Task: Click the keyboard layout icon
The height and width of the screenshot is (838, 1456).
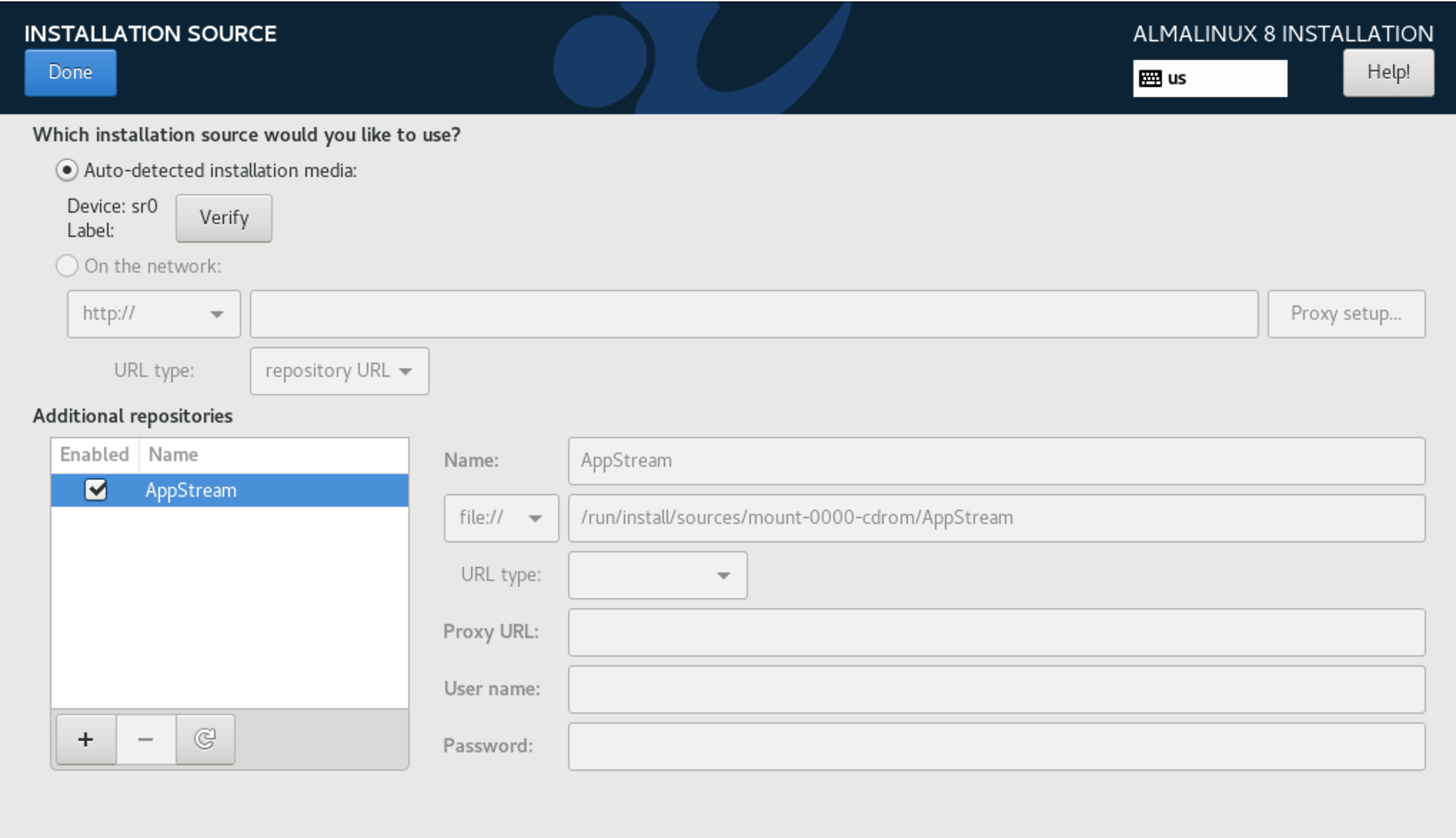Action: (1150, 79)
